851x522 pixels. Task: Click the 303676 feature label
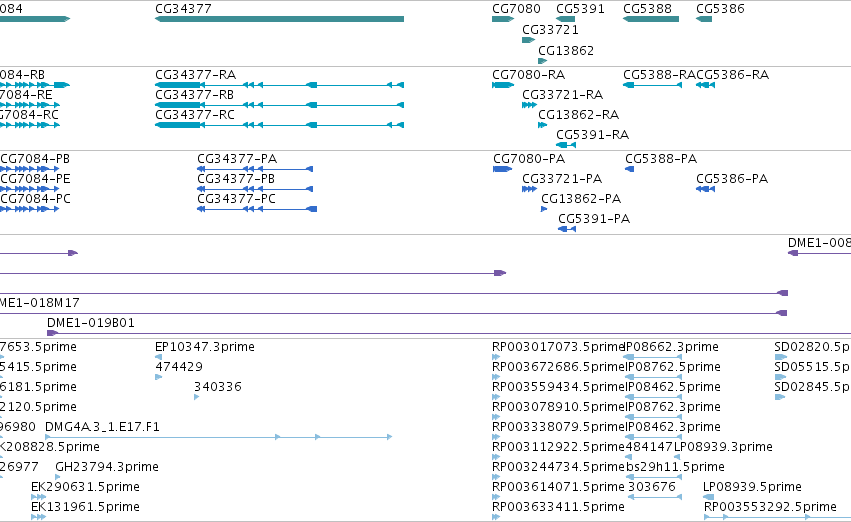652,487
